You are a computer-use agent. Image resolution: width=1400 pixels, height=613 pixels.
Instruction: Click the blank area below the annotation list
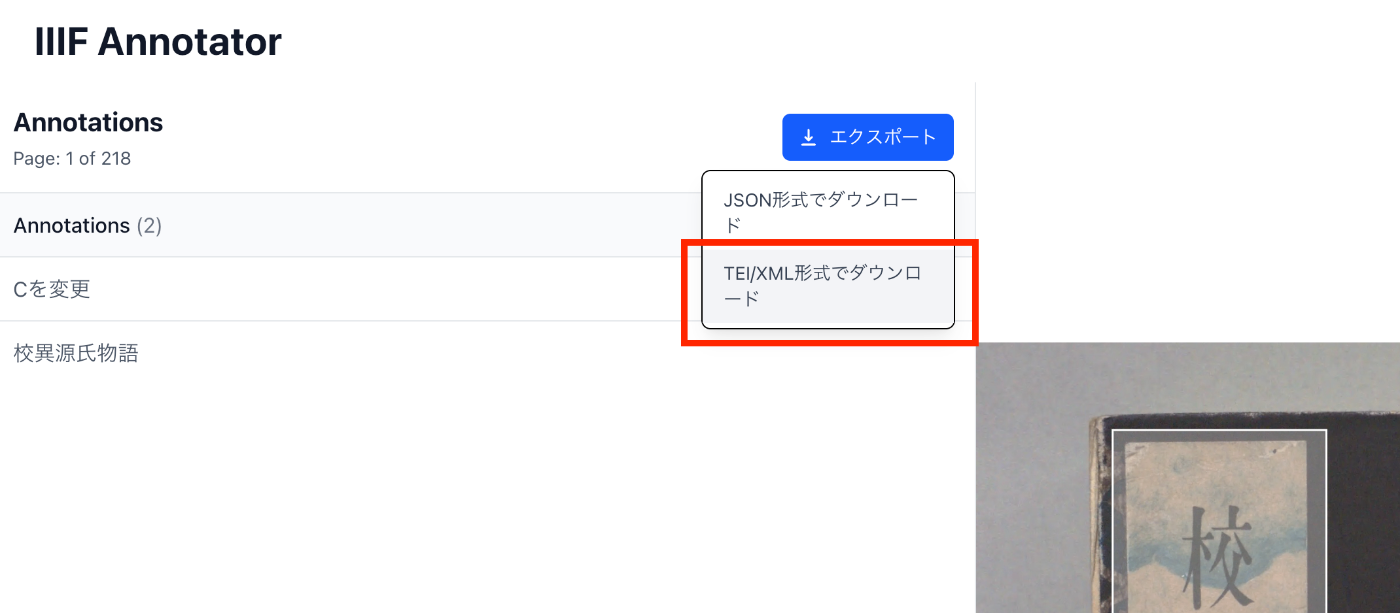click(x=400, y=480)
